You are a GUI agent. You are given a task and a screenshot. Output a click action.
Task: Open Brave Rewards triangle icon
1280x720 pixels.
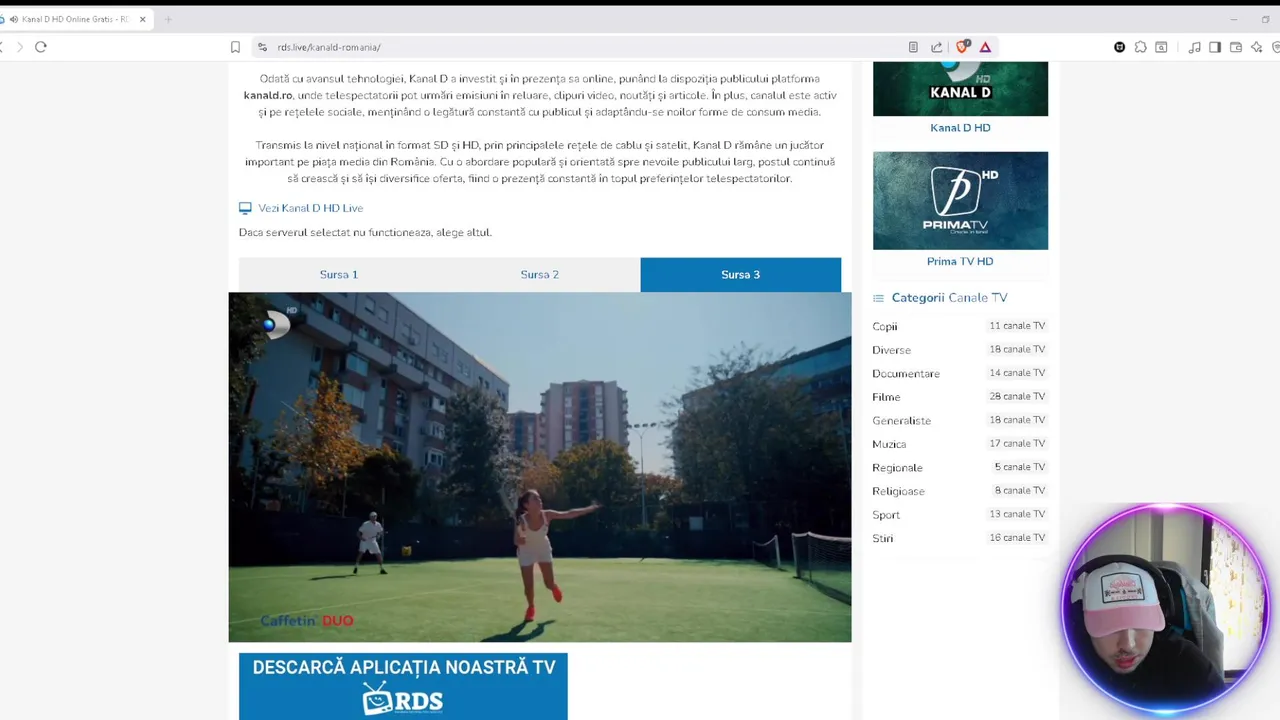[985, 47]
